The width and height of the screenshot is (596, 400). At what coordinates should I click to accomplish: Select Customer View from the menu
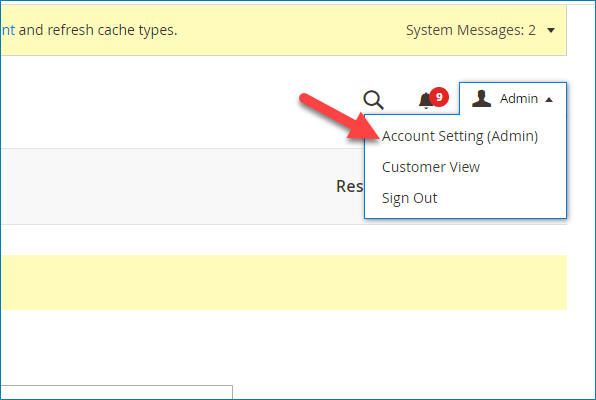(431, 167)
